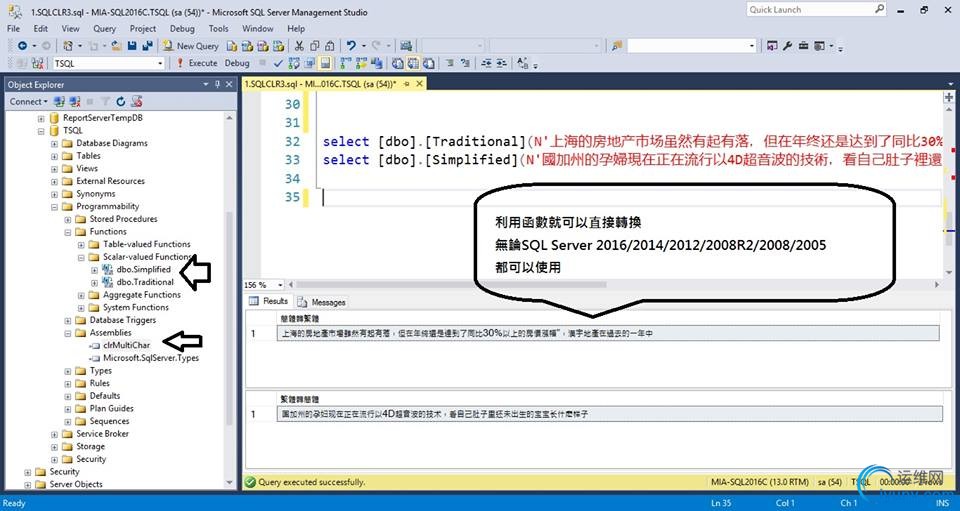Click the Navigate Backward arrow icon
Image resolution: width=960 pixels, height=511 pixels.
point(23,46)
